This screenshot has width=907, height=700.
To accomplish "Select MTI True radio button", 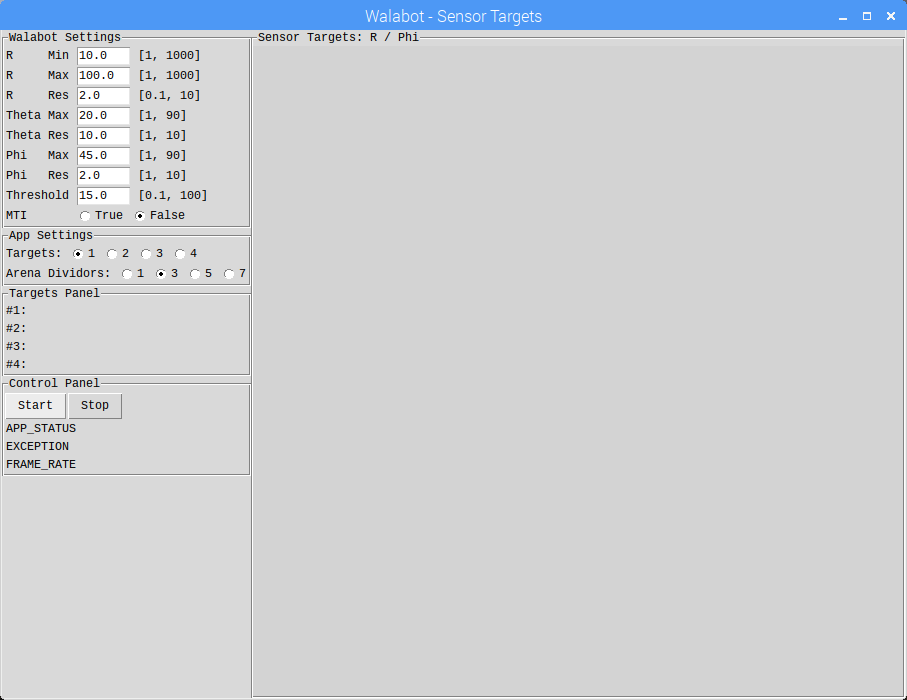I will pyautogui.click(x=85, y=216).
